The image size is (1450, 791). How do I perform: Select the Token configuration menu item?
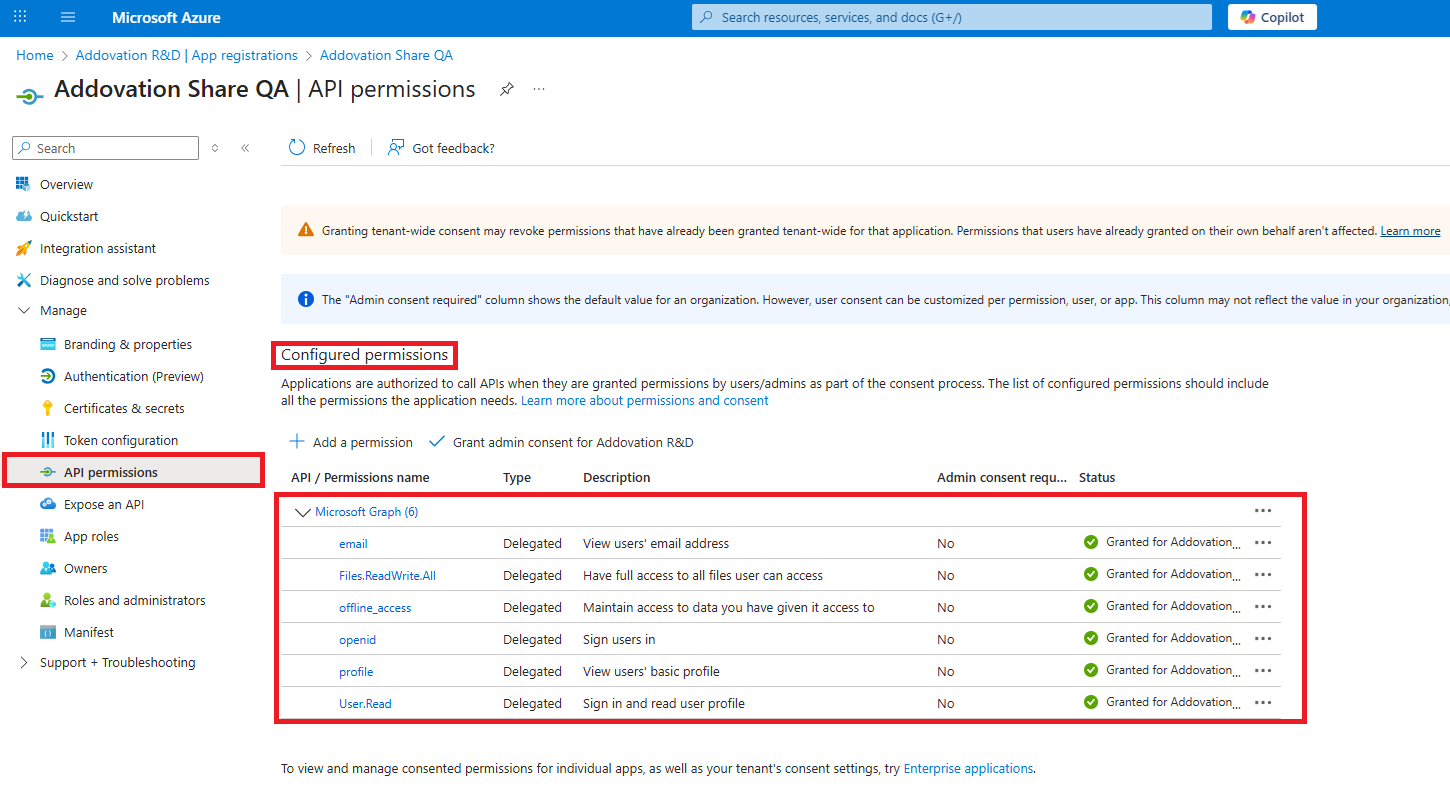[x=121, y=440]
